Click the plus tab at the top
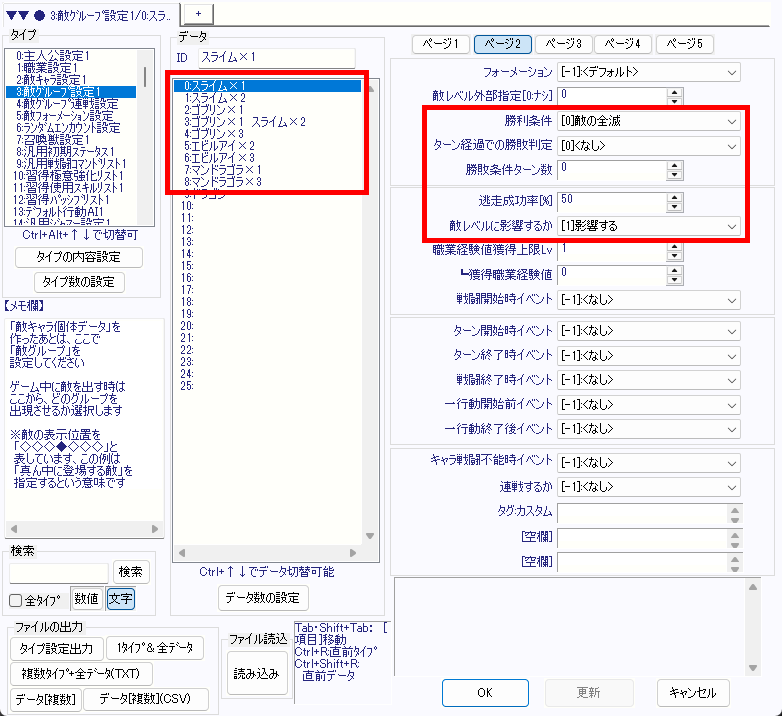Screen dimensions: 782x716 (197, 10)
